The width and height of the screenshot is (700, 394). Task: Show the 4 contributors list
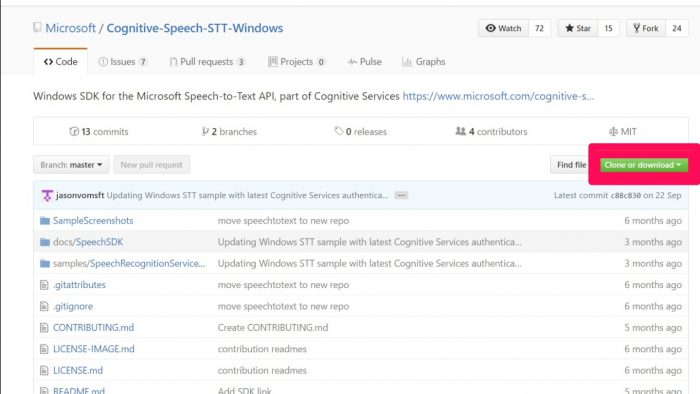coord(491,132)
